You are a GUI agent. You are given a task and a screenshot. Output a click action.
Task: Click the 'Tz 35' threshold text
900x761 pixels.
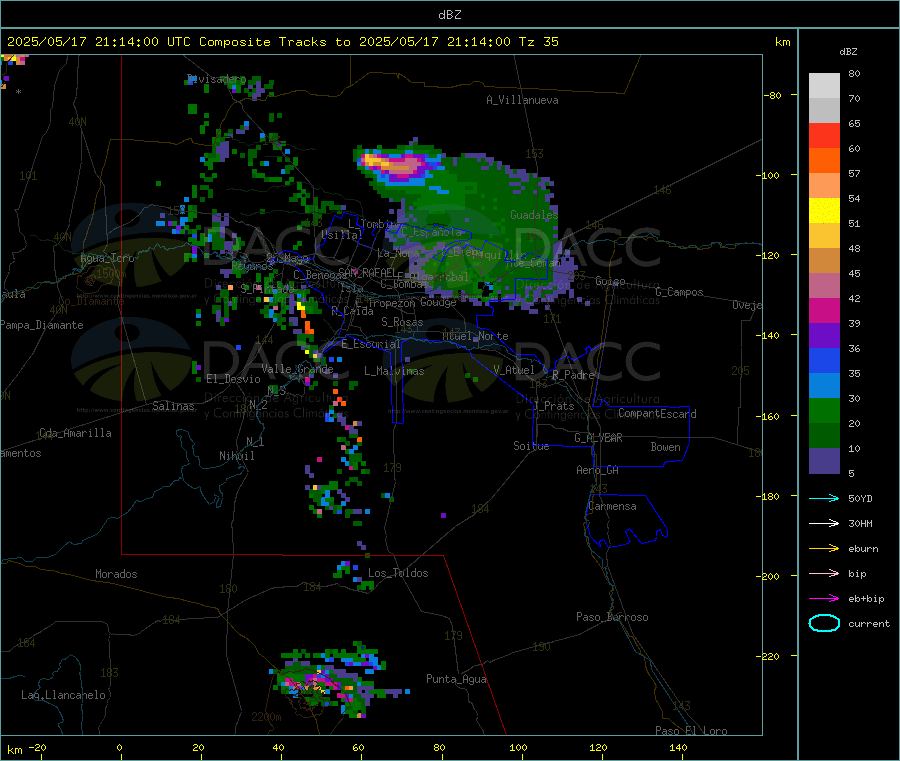[538, 42]
